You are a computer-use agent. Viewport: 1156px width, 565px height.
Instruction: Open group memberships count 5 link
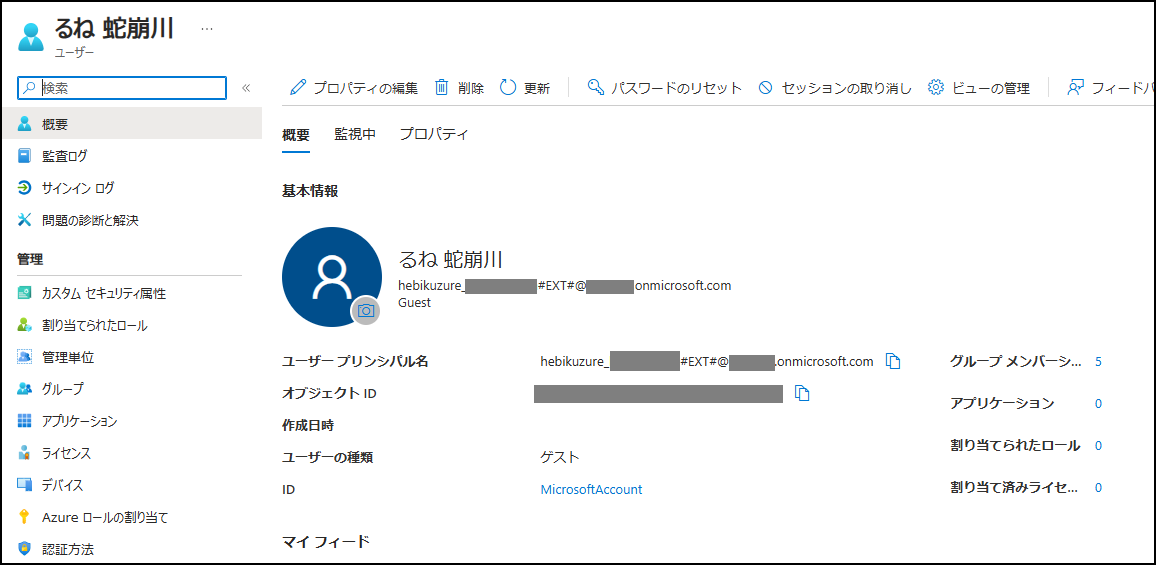click(x=1098, y=361)
